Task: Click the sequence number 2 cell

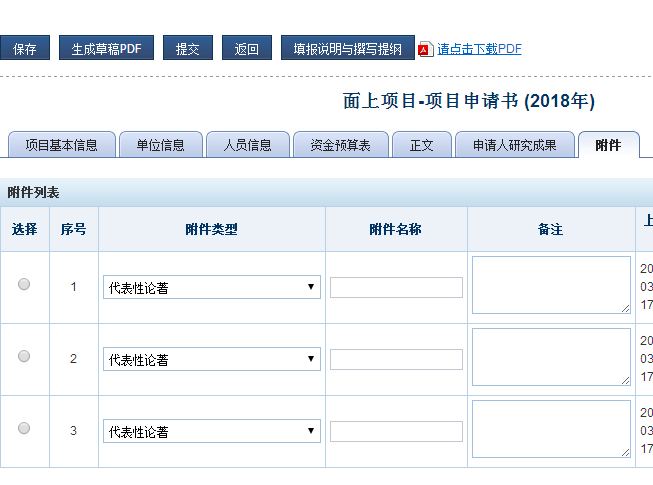Action: (x=73, y=359)
